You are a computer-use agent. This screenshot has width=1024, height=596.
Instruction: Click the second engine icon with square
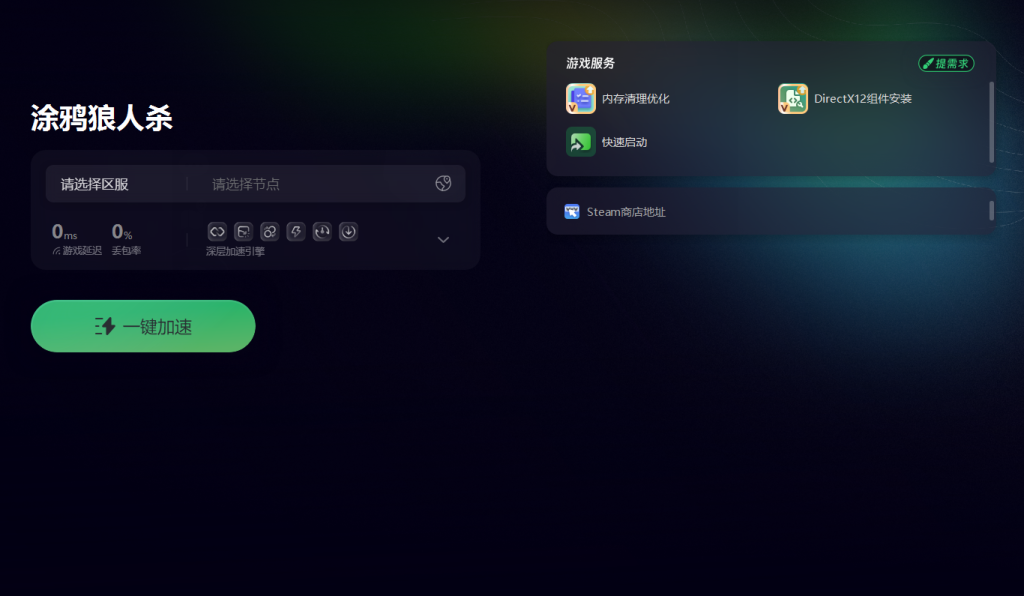coord(243,231)
